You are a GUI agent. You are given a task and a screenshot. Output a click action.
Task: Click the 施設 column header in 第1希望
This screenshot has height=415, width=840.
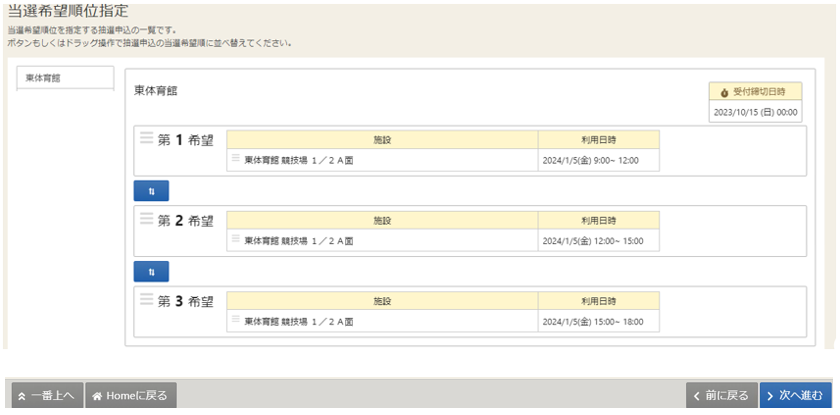coord(382,139)
